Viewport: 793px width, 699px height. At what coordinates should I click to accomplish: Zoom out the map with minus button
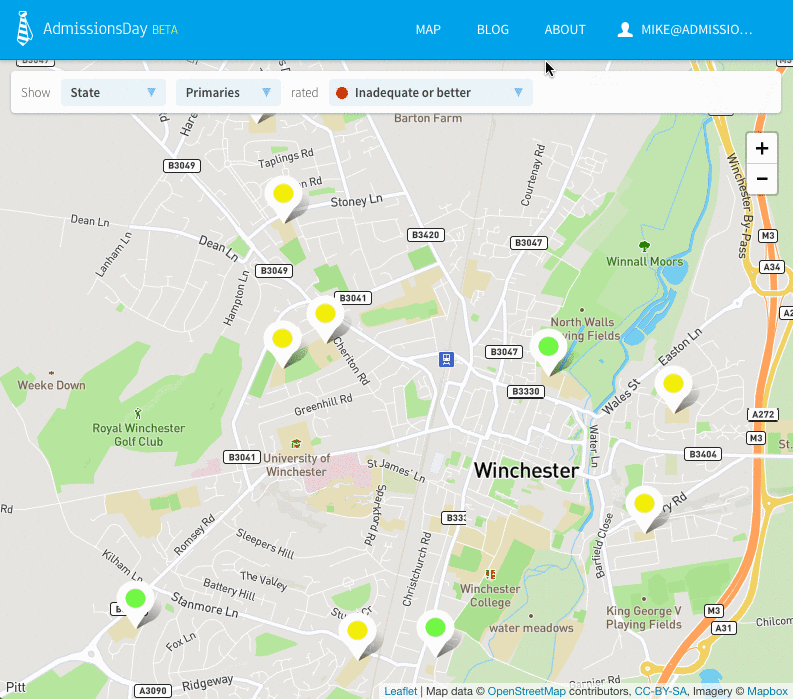pyautogui.click(x=762, y=179)
